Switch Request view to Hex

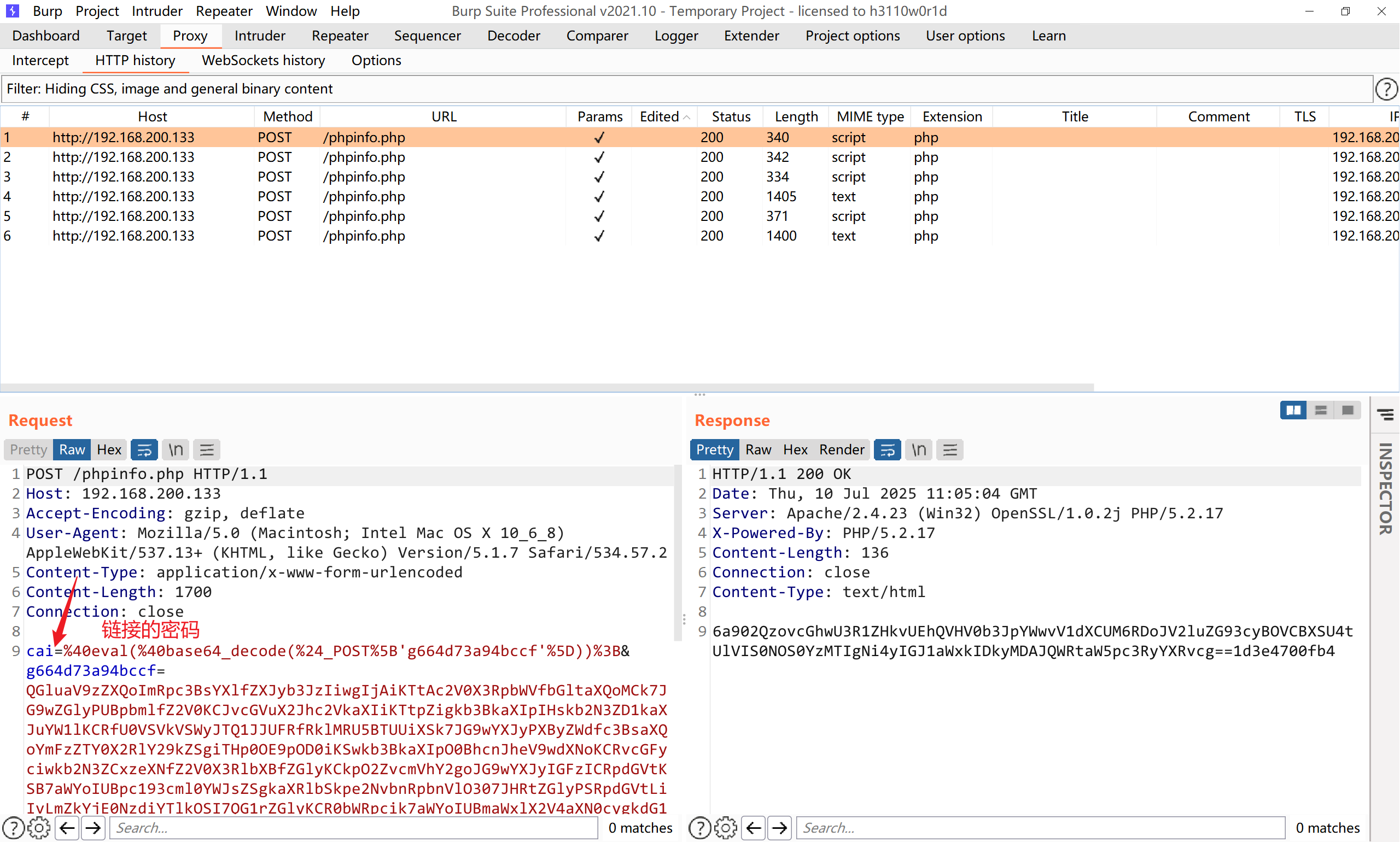[x=109, y=450]
